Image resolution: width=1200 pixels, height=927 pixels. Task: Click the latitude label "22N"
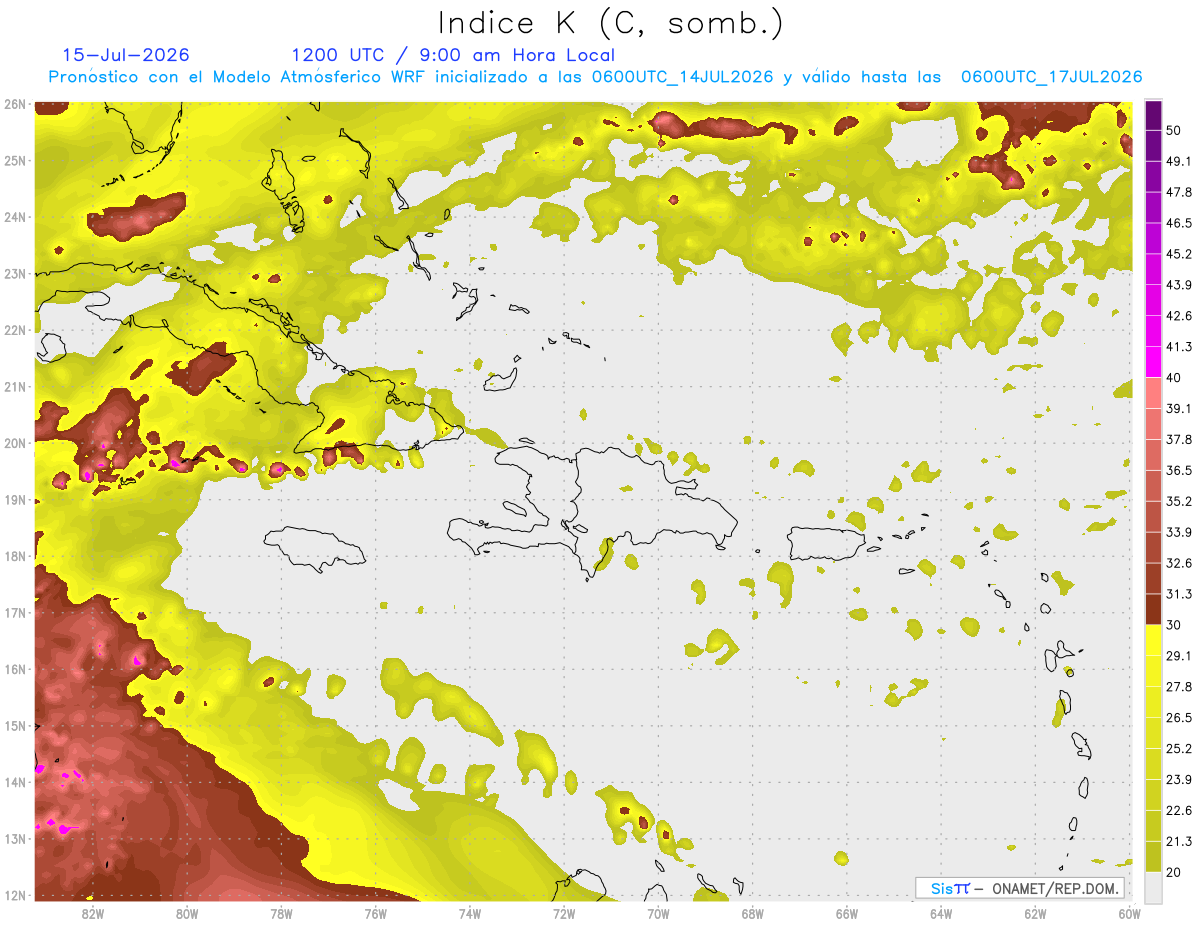[x=15, y=330]
